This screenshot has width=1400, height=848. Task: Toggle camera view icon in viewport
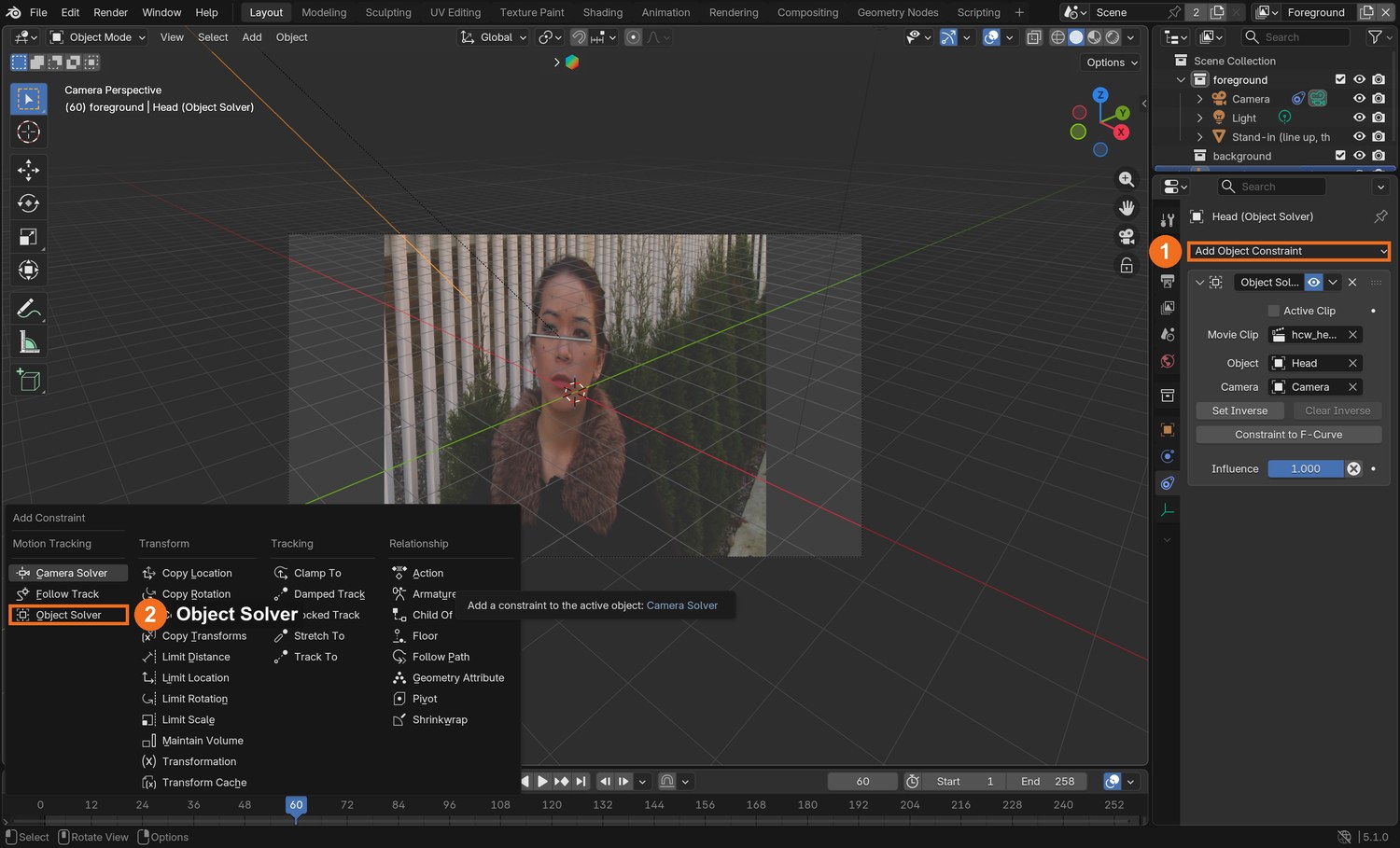(1127, 236)
